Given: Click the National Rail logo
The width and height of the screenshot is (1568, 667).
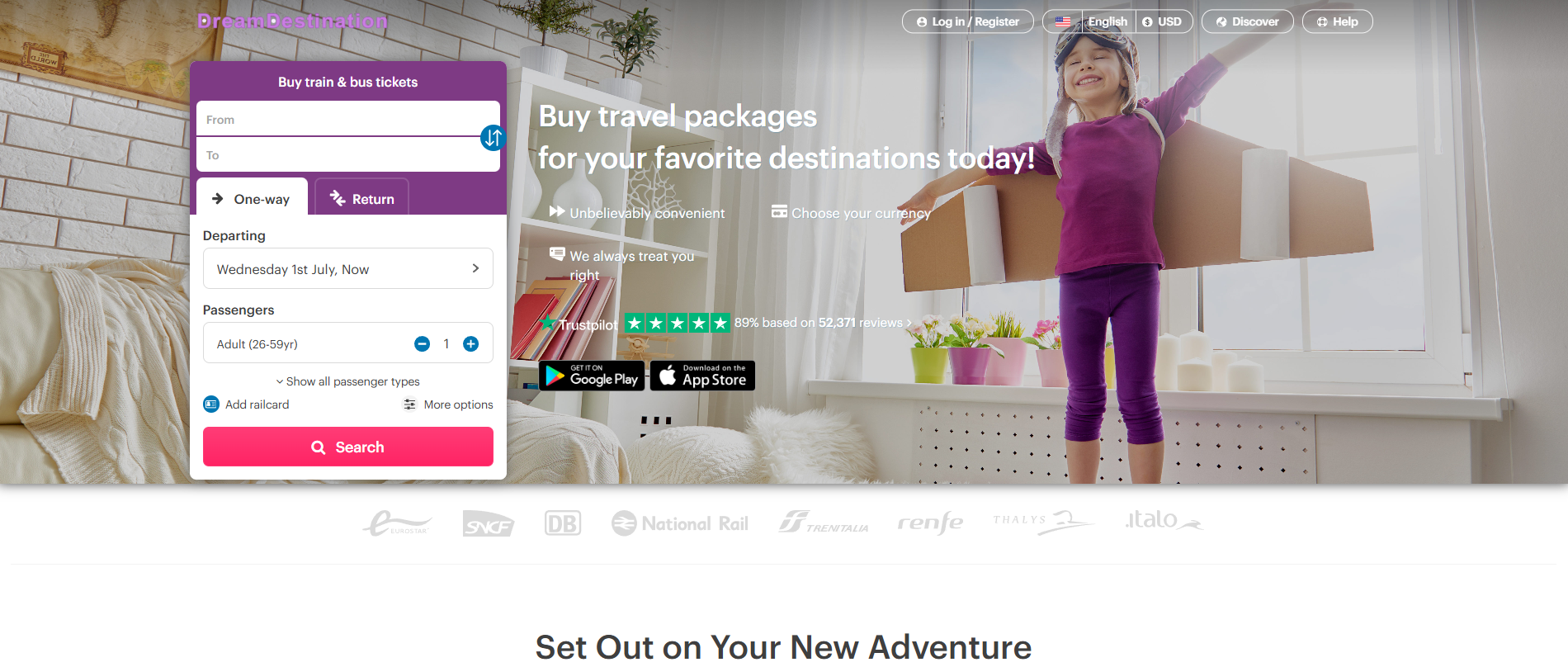Looking at the screenshot, I should point(680,523).
